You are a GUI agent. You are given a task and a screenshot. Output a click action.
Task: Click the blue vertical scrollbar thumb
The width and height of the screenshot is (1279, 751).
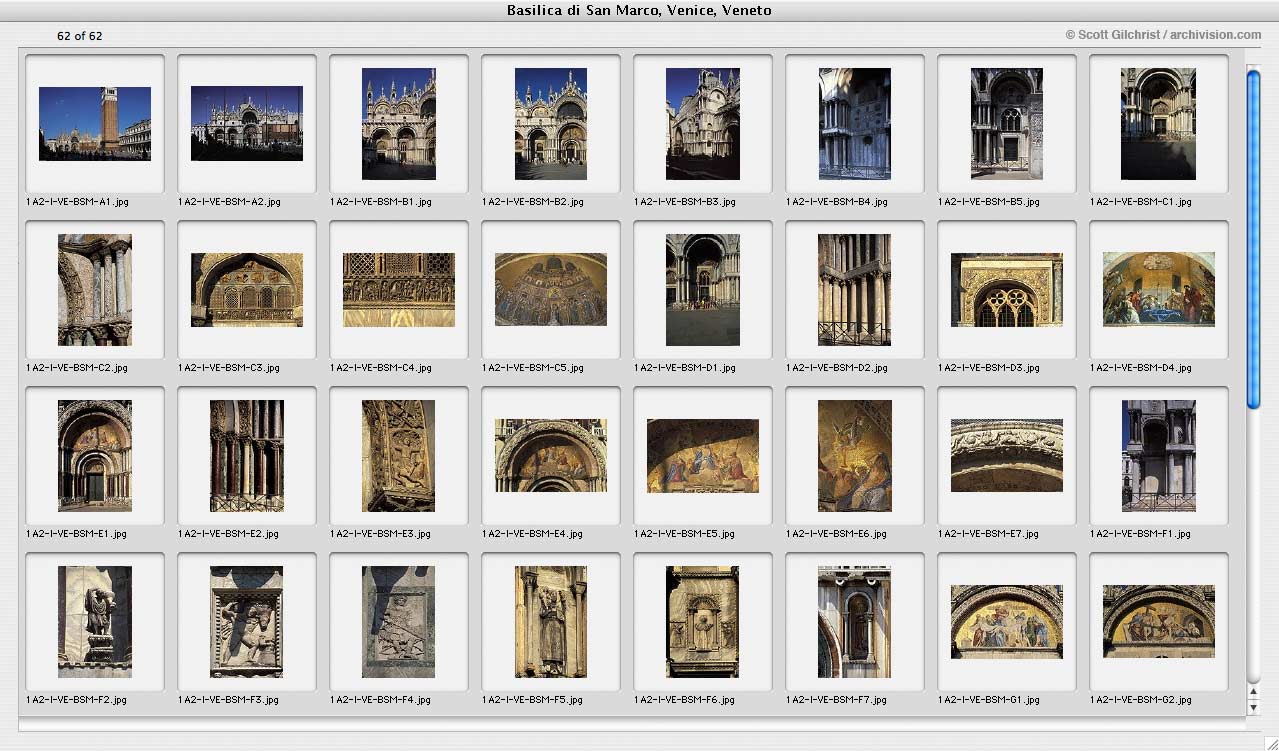pos(1254,239)
